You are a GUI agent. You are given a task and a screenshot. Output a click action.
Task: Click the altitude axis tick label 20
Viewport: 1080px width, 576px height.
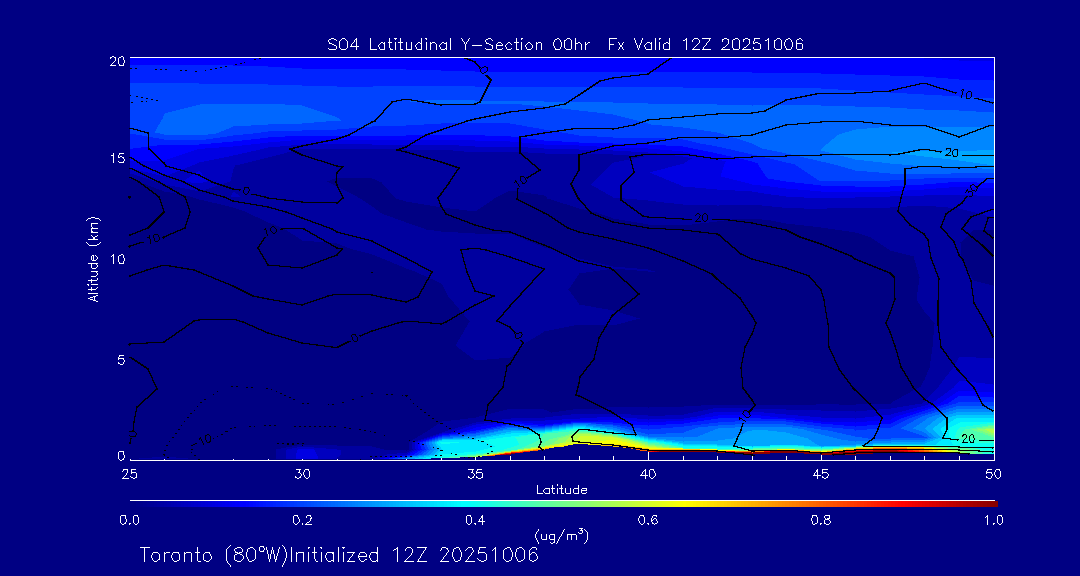pos(117,61)
